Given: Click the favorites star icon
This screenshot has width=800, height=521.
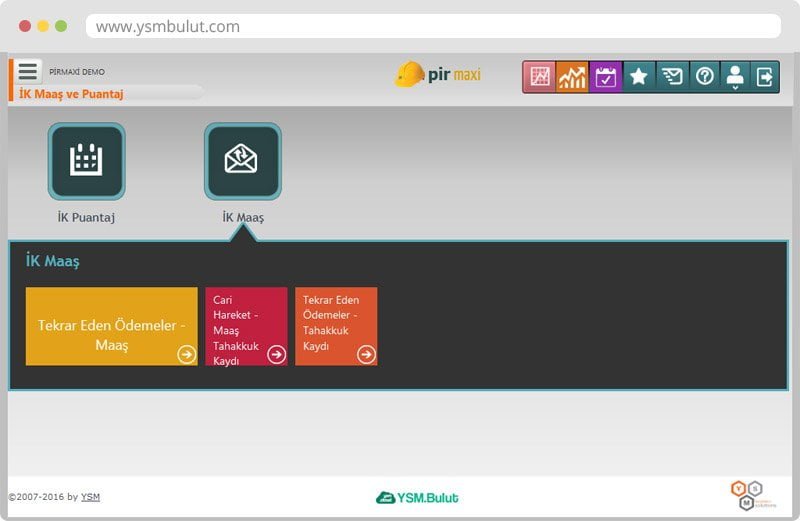Looking at the screenshot, I should (638, 77).
